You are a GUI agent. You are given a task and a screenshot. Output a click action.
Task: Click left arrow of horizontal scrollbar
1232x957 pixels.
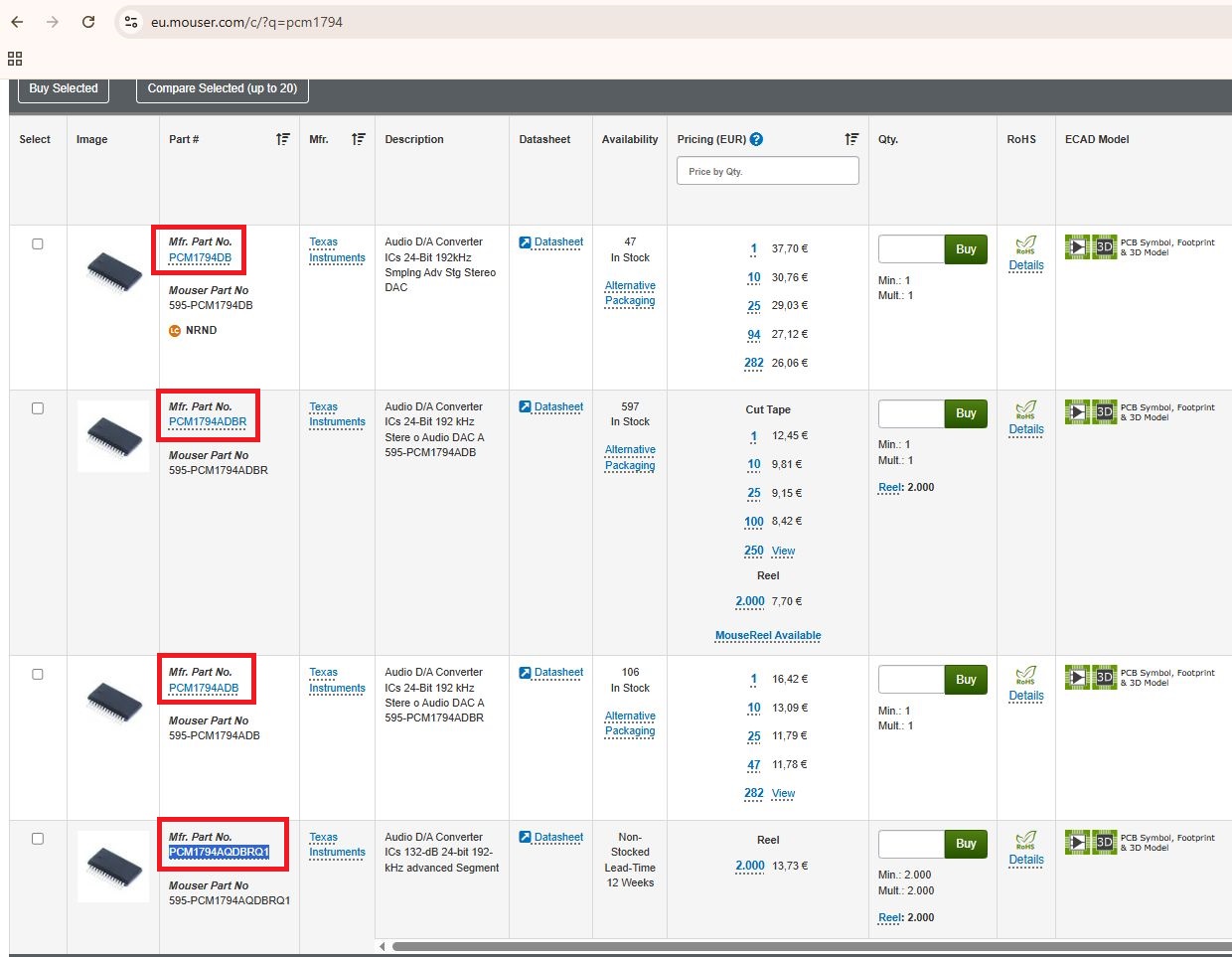pyautogui.click(x=383, y=946)
